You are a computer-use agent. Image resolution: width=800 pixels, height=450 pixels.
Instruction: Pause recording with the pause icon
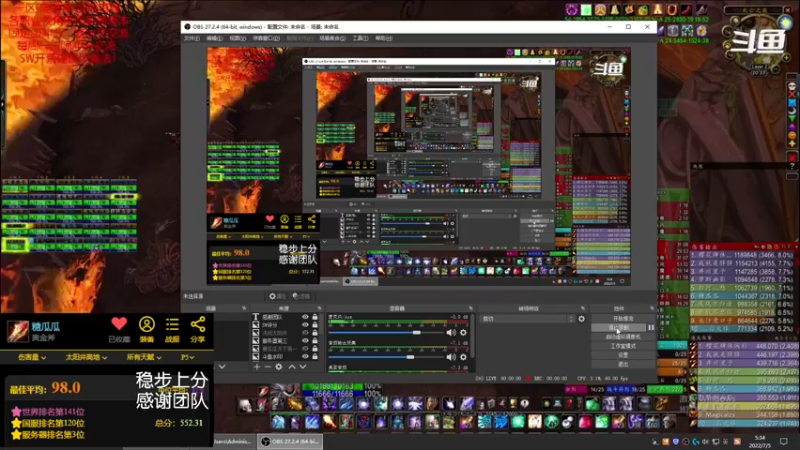(x=651, y=328)
